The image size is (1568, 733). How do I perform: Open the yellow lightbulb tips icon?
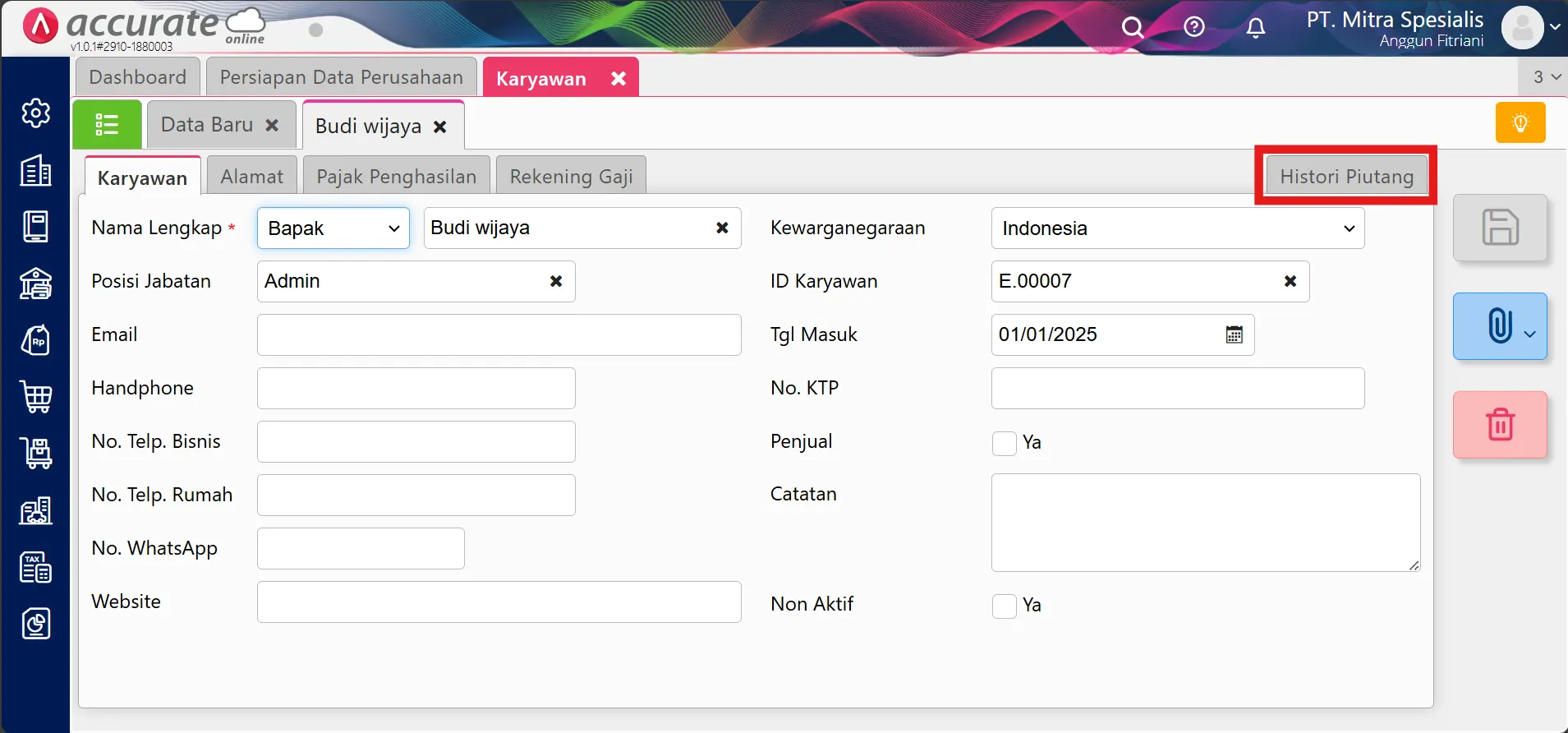coord(1520,123)
